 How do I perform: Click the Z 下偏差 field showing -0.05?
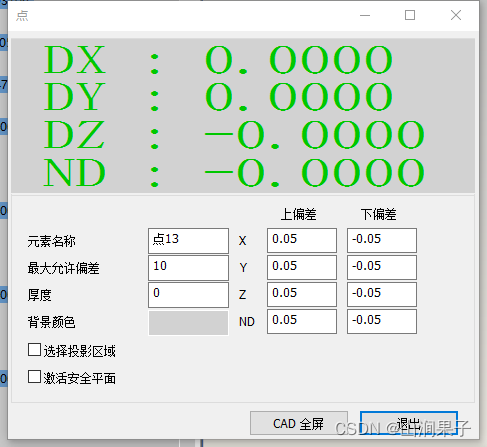(x=382, y=294)
